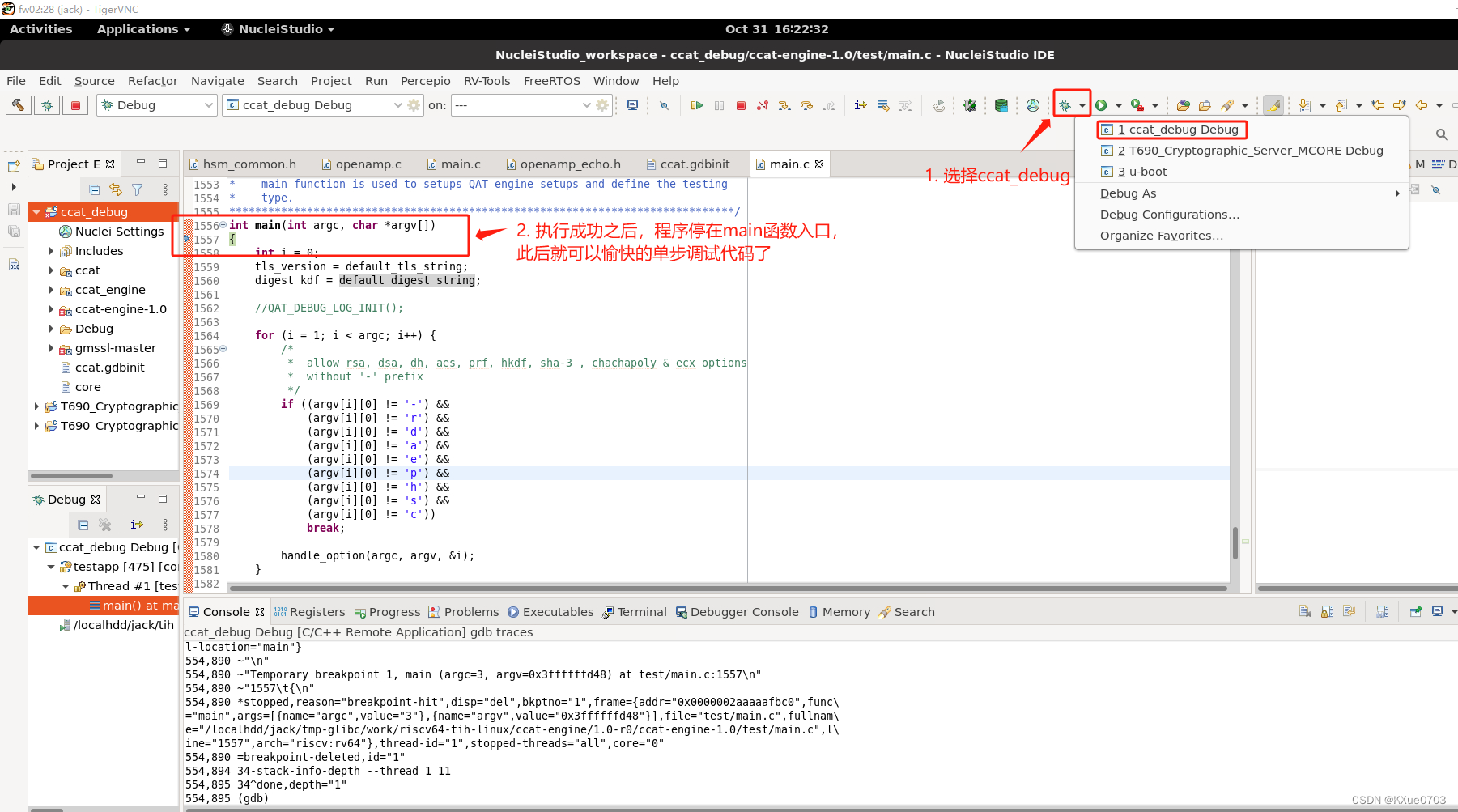
Task: Open the FreeRTOS menu
Action: point(552,81)
